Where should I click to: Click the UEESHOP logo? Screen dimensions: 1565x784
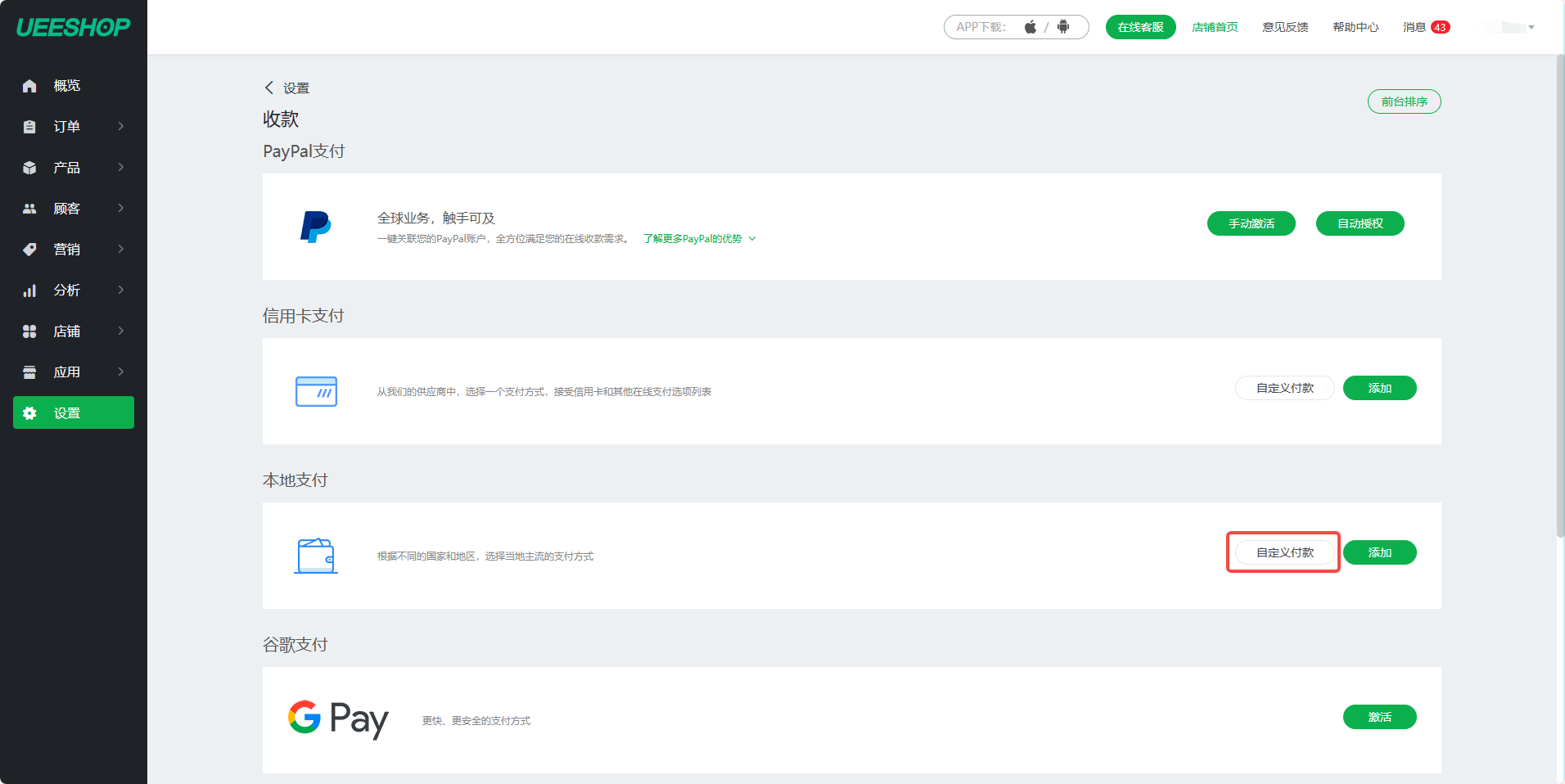(73, 27)
